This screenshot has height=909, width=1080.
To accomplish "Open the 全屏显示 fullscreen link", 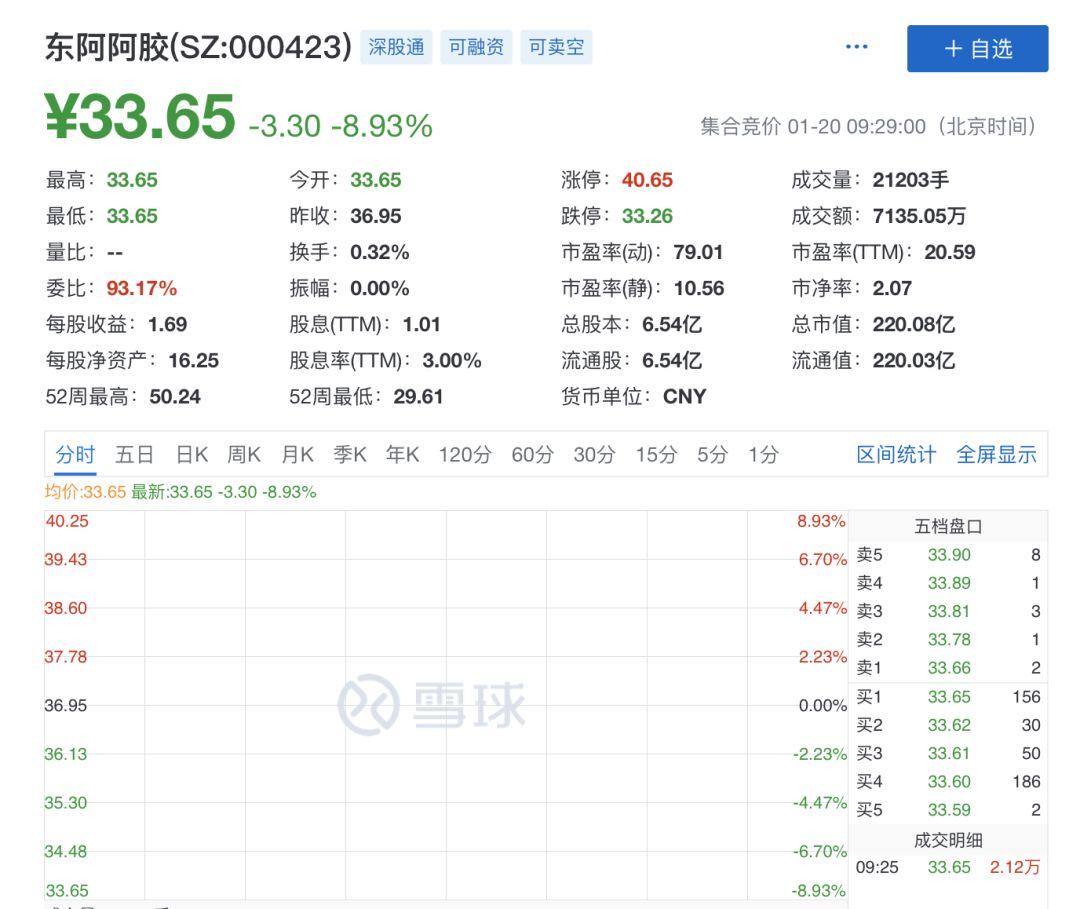I will coord(996,454).
